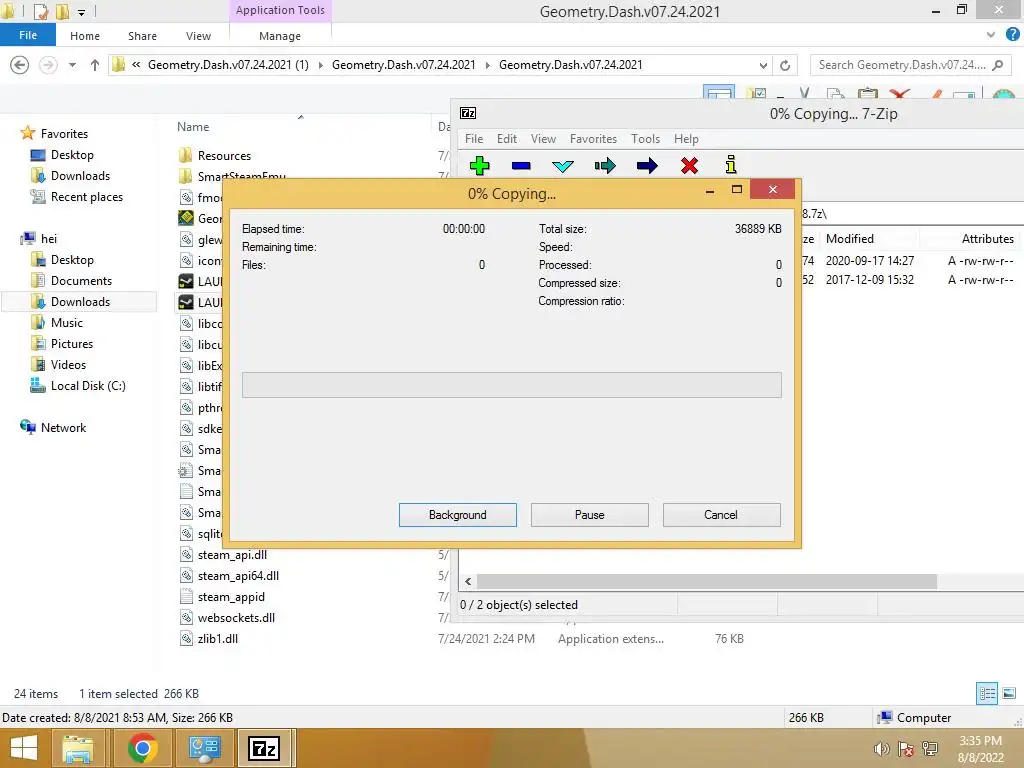Open File Explorer from taskbar

point(78,748)
